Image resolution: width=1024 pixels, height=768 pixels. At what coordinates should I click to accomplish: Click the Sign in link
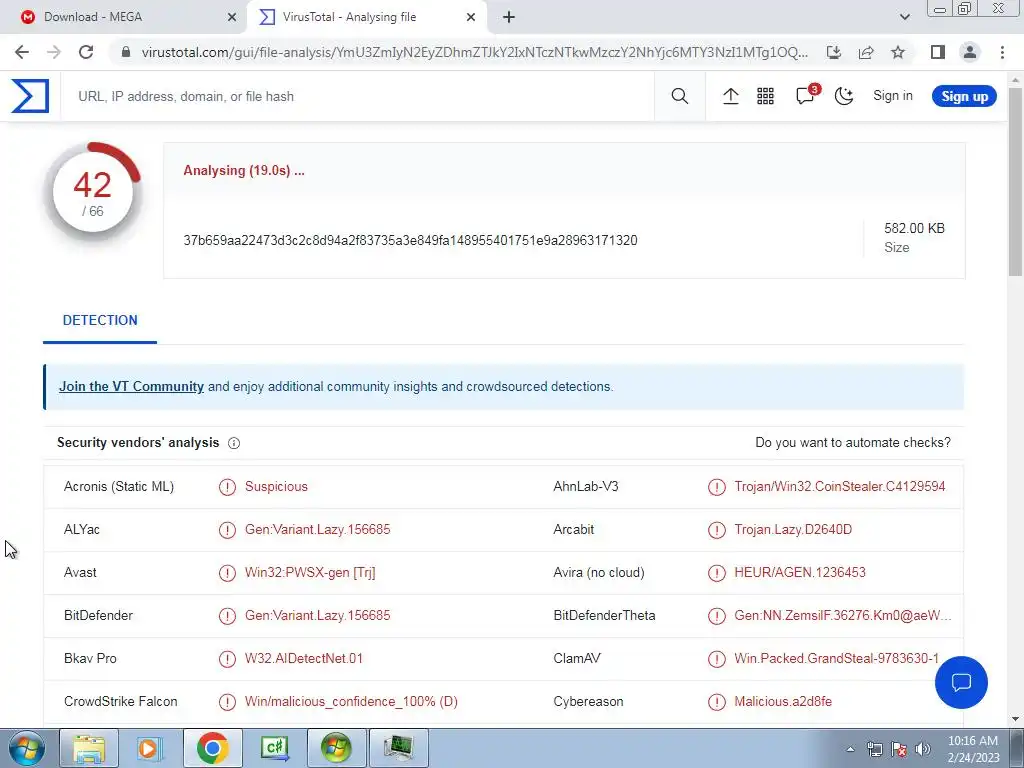pos(892,95)
